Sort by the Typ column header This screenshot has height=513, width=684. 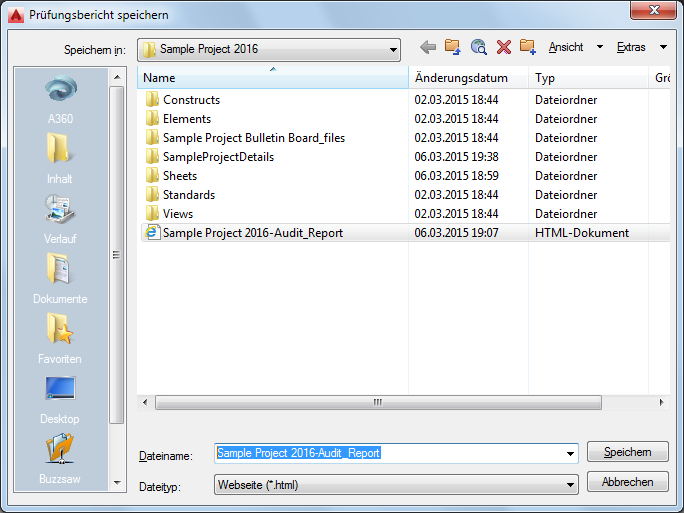coord(588,78)
